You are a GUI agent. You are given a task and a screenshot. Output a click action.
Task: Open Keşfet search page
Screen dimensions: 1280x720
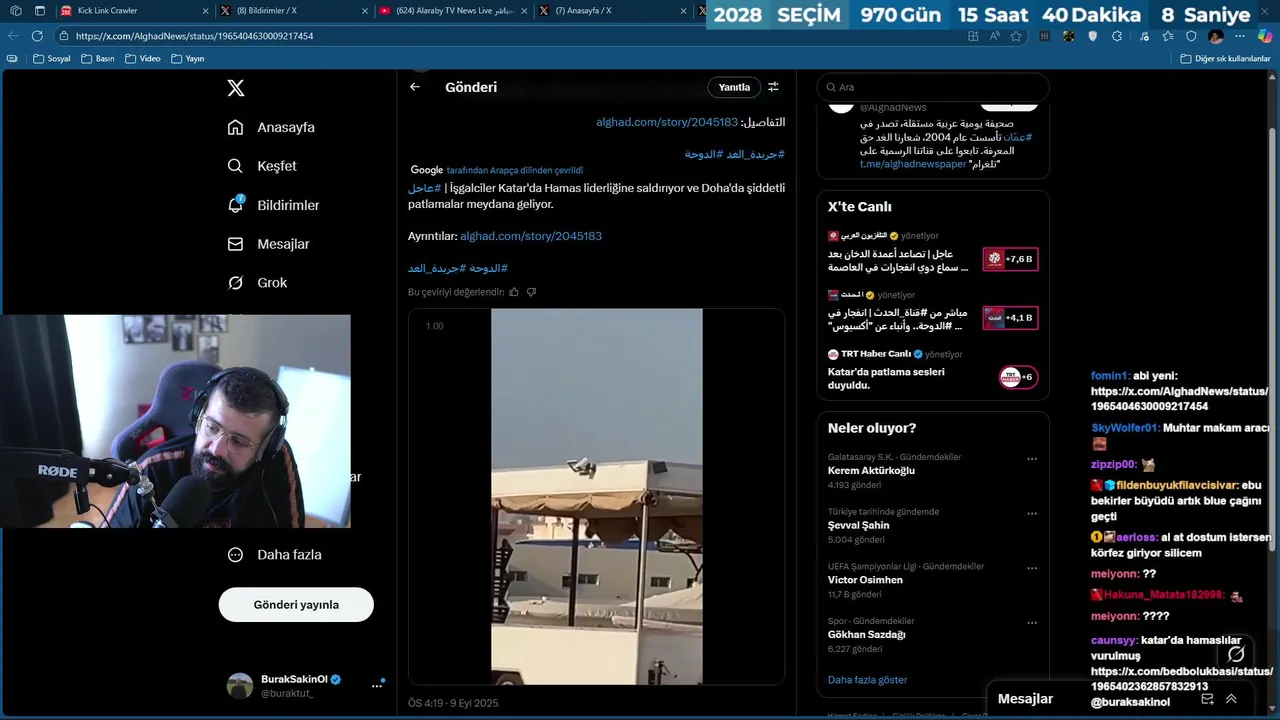262,166
